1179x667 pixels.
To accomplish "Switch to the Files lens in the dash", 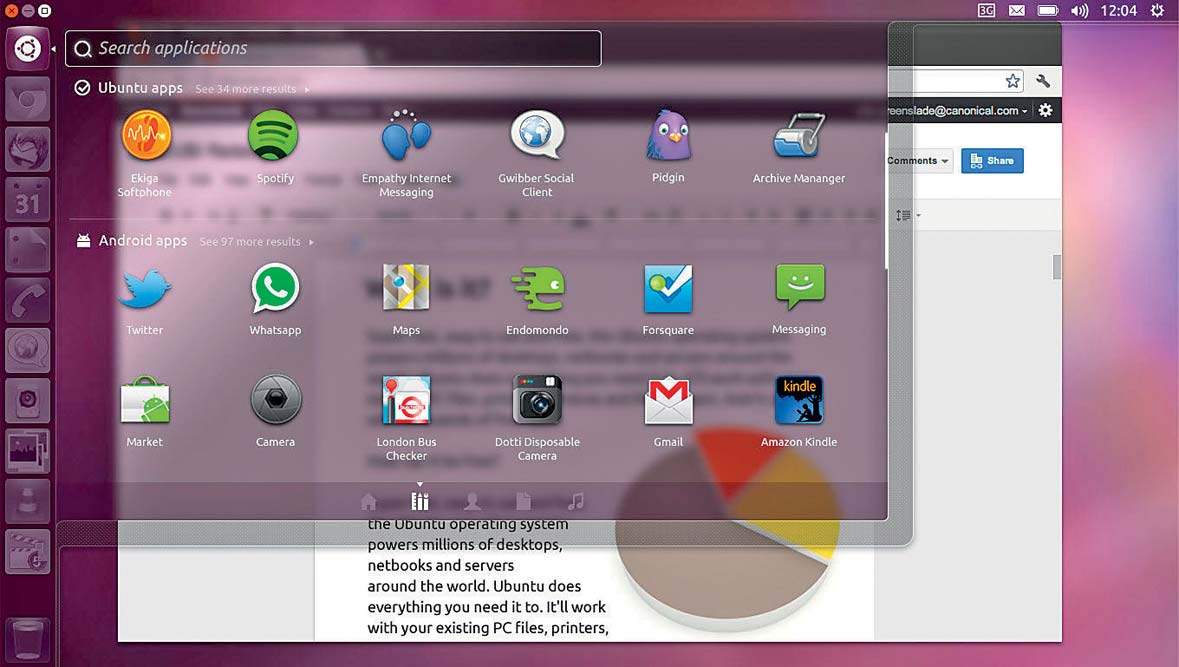I will (523, 502).
